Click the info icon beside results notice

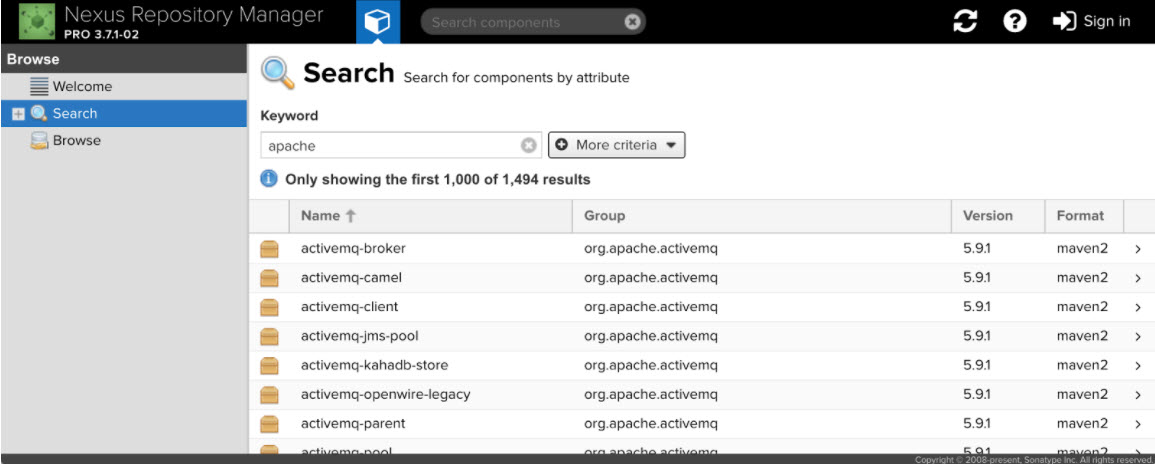click(269, 180)
